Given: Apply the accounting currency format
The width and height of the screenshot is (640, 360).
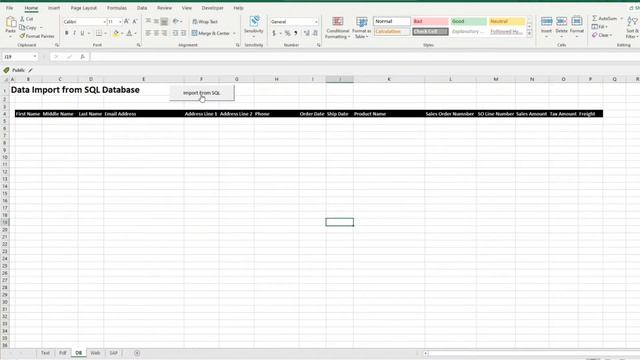Looking at the screenshot, I should coord(274,33).
